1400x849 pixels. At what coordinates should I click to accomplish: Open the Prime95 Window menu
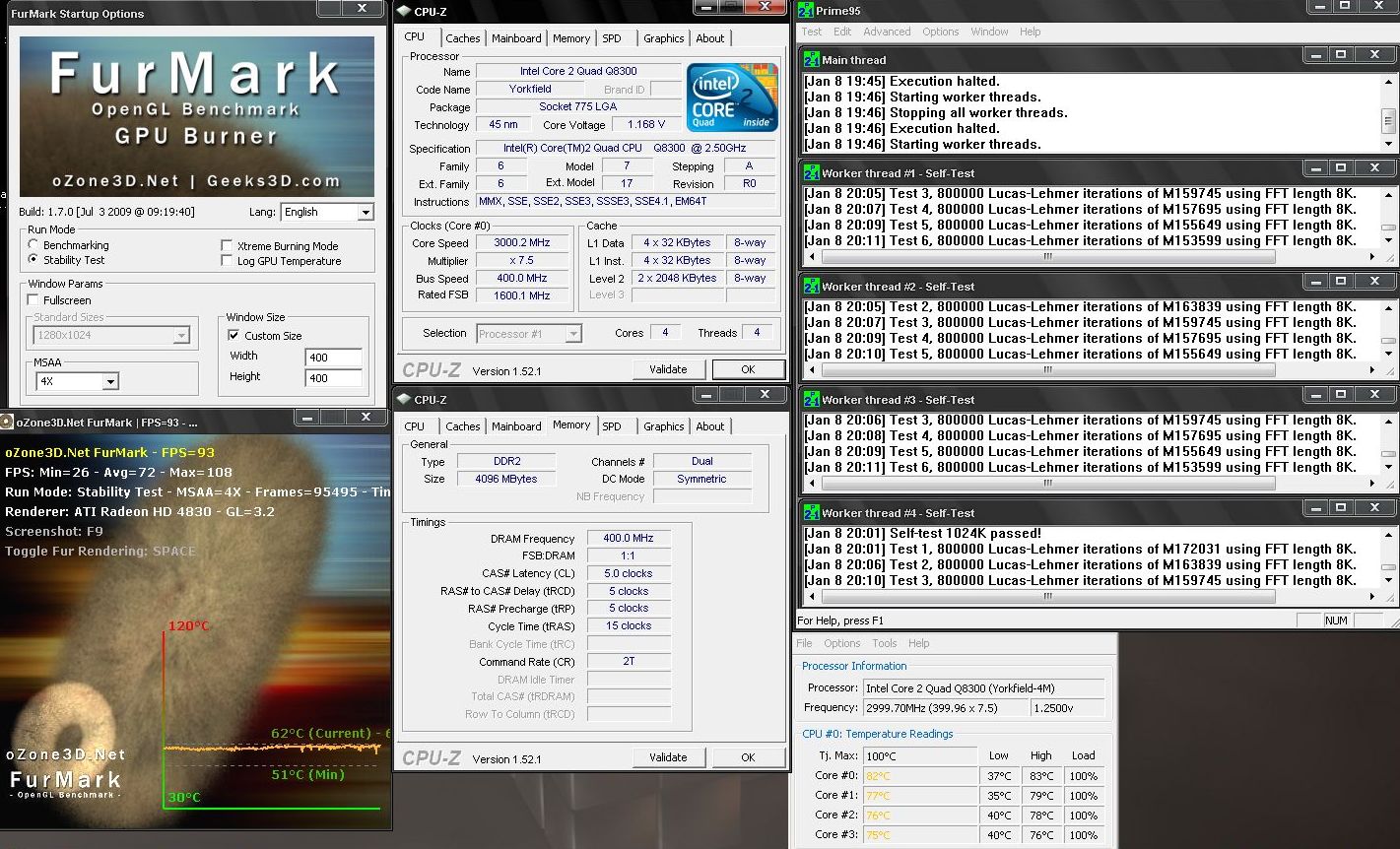[x=989, y=32]
